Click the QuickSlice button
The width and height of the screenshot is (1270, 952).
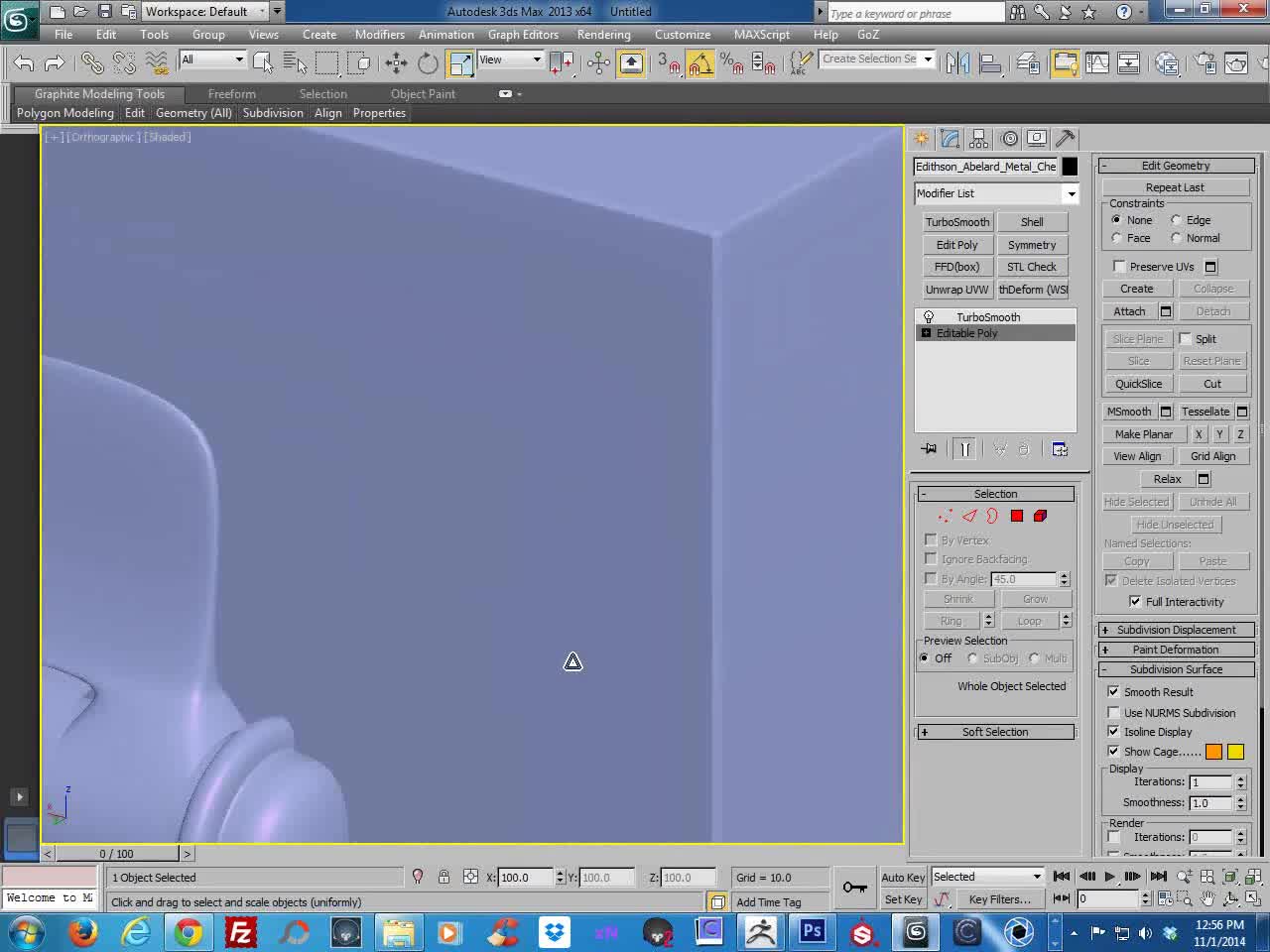(1138, 384)
